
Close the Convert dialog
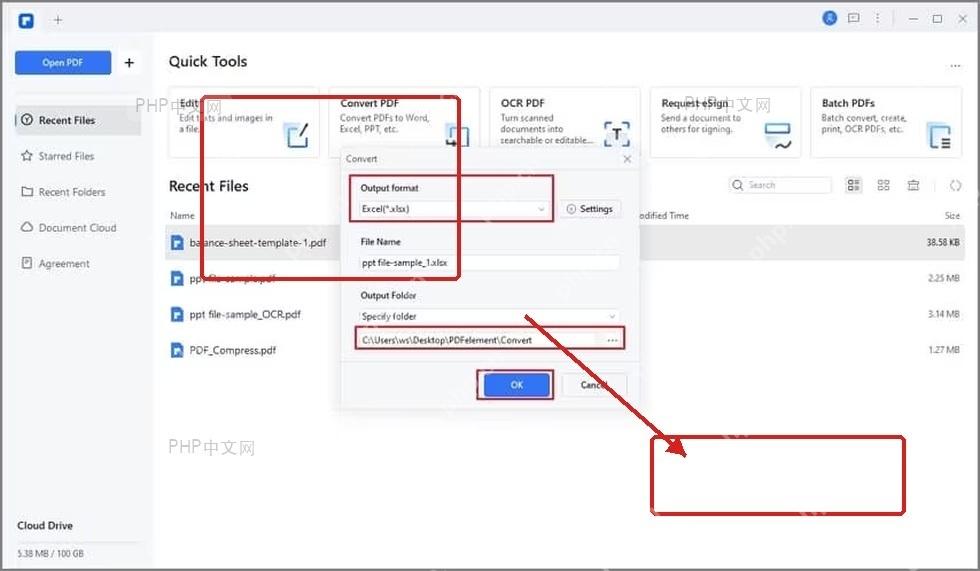[627, 159]
